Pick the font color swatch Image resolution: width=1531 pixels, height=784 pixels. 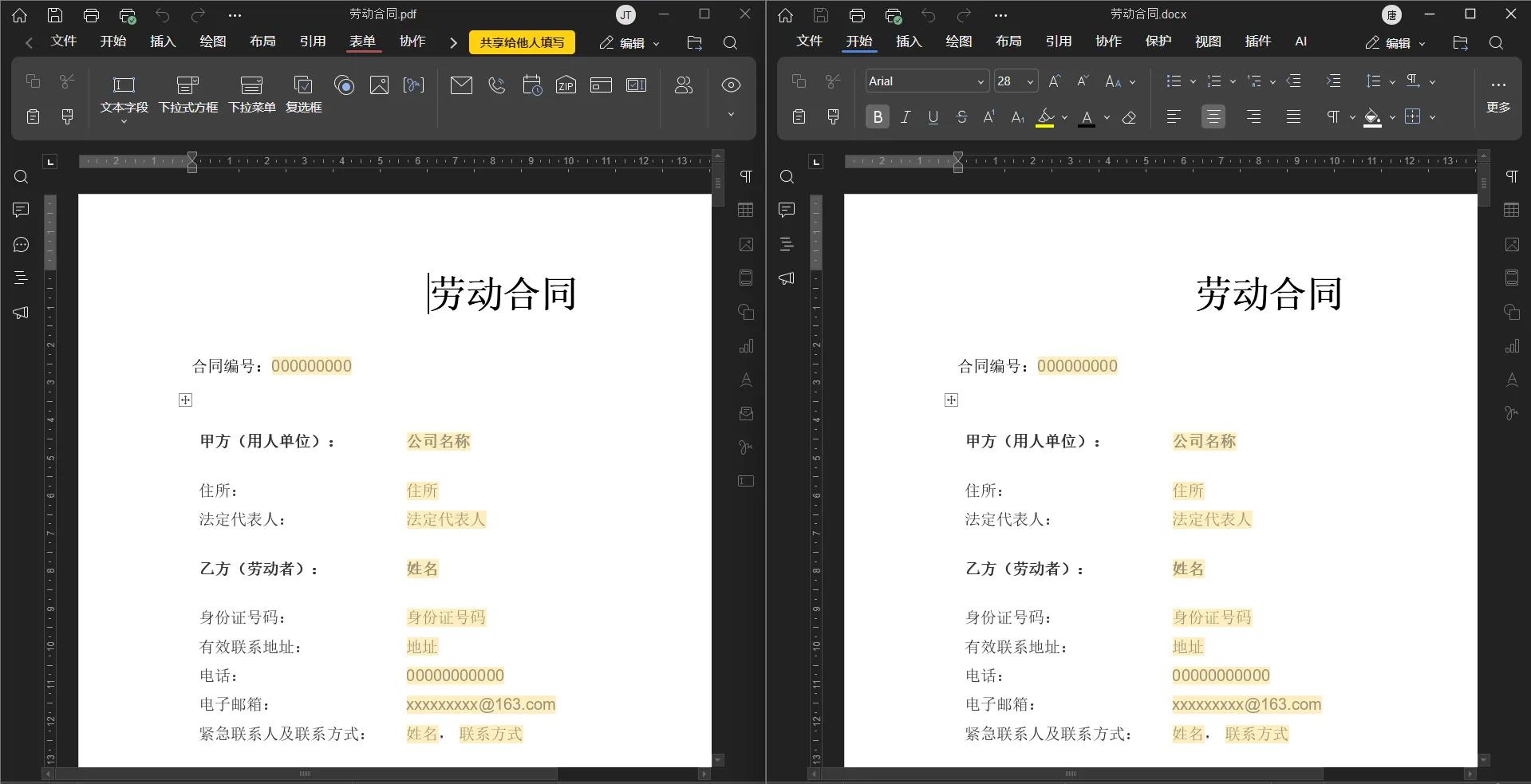point(1087,117)
